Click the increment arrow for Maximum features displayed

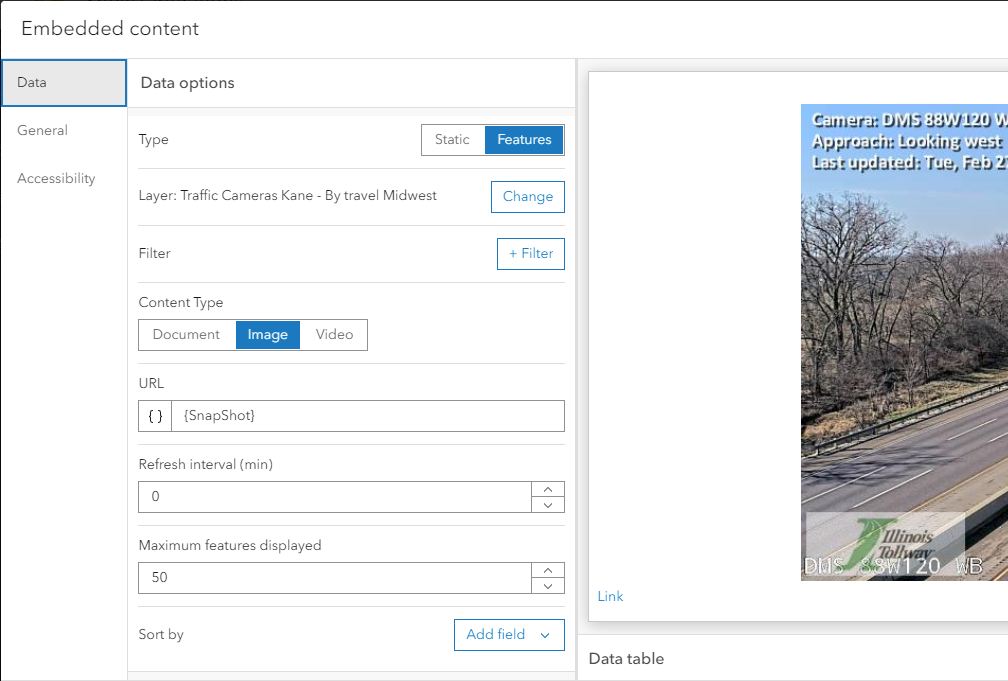(x=547, y=570)
